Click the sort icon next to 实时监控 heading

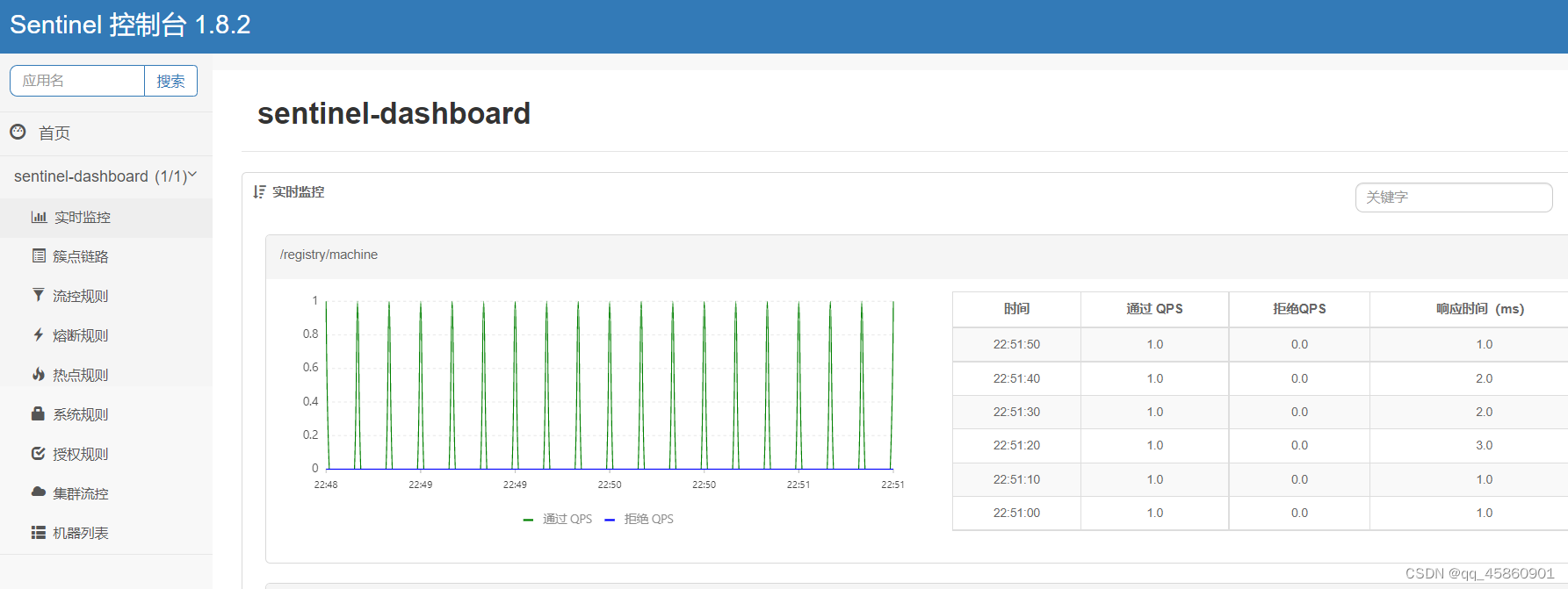259,191
